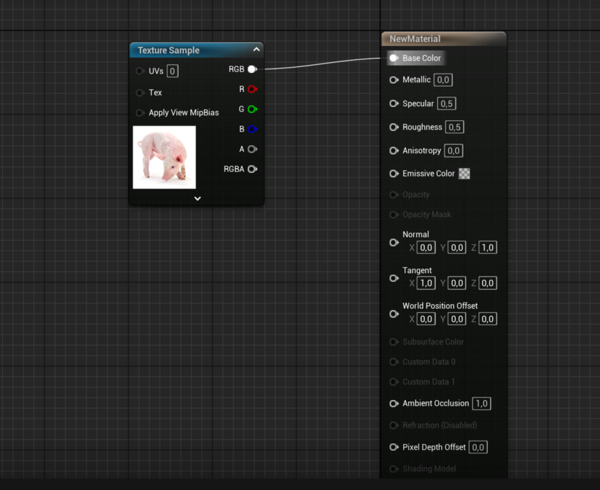Click the Specular input pin

394,104
